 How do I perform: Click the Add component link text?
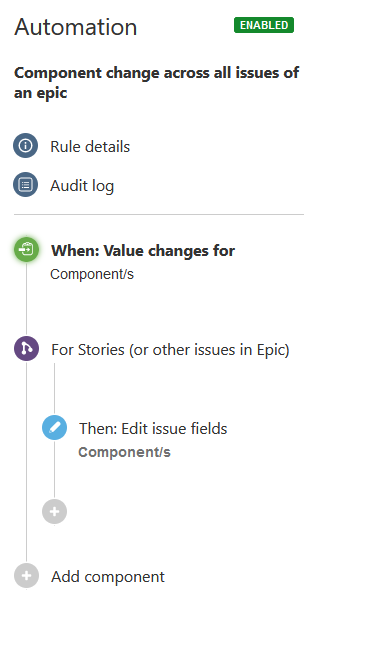pyautogui.click(x=108, y=577)
